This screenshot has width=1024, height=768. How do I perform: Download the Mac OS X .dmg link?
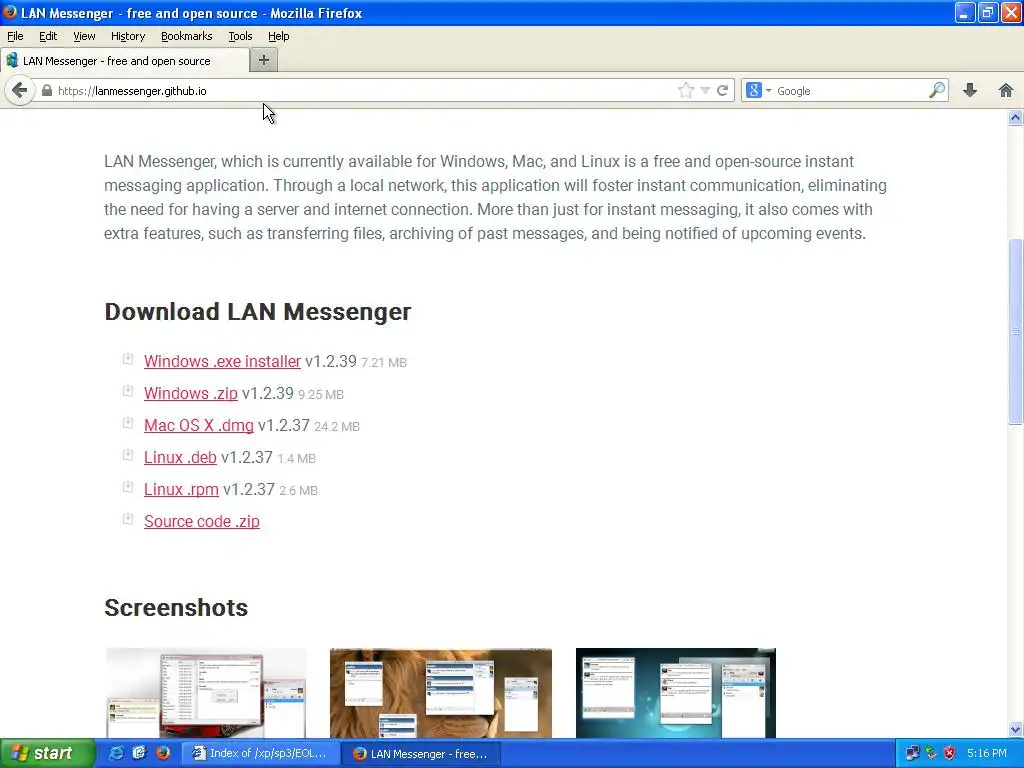click(199, 425)
